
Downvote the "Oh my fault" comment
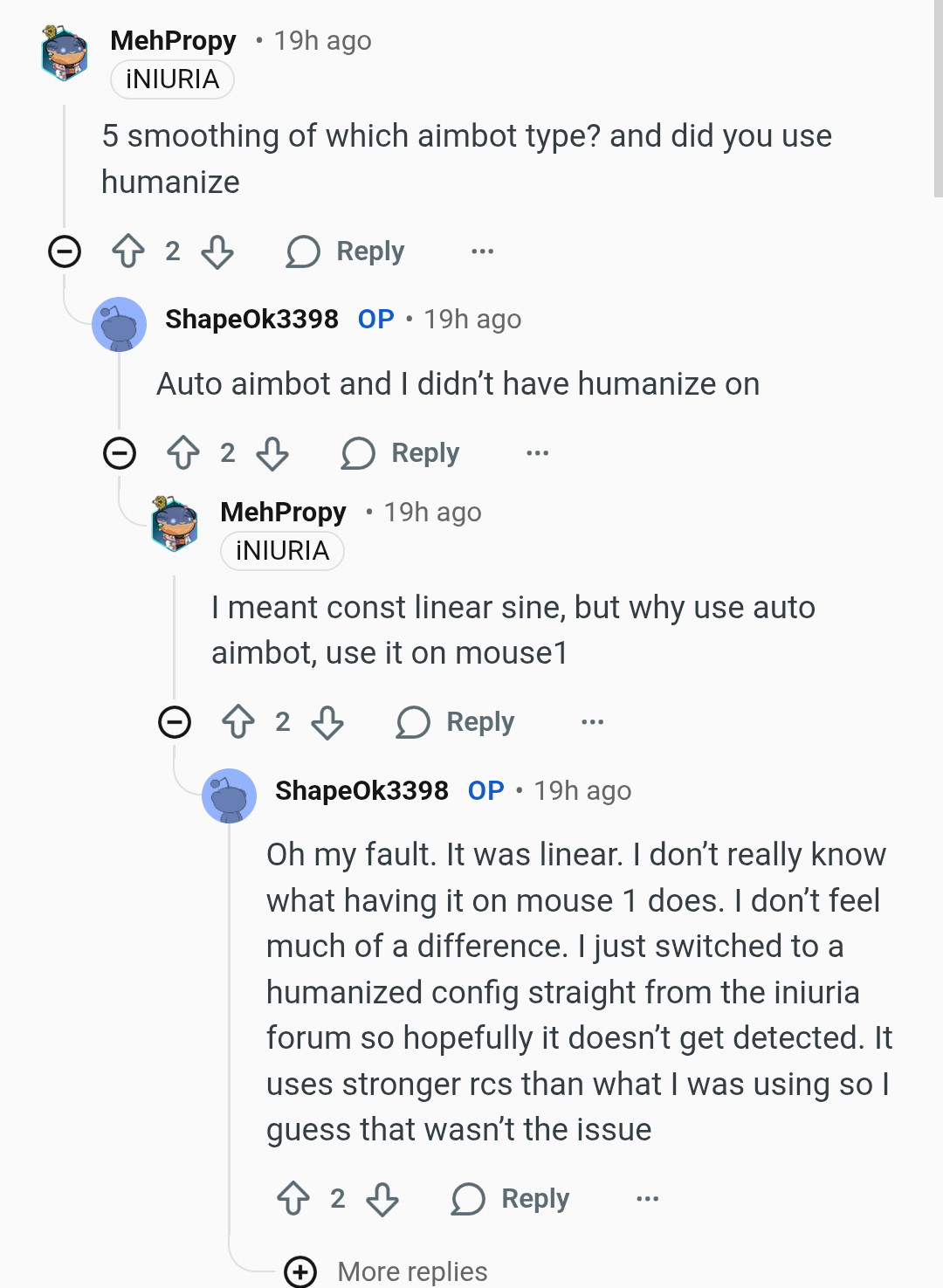point(382,1199)
